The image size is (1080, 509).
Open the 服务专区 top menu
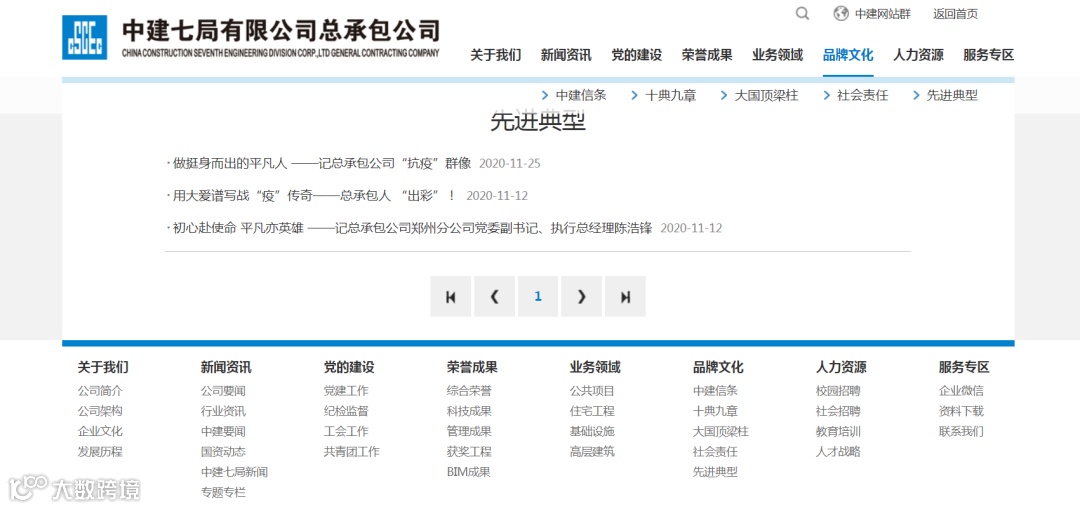click(989, 55)
